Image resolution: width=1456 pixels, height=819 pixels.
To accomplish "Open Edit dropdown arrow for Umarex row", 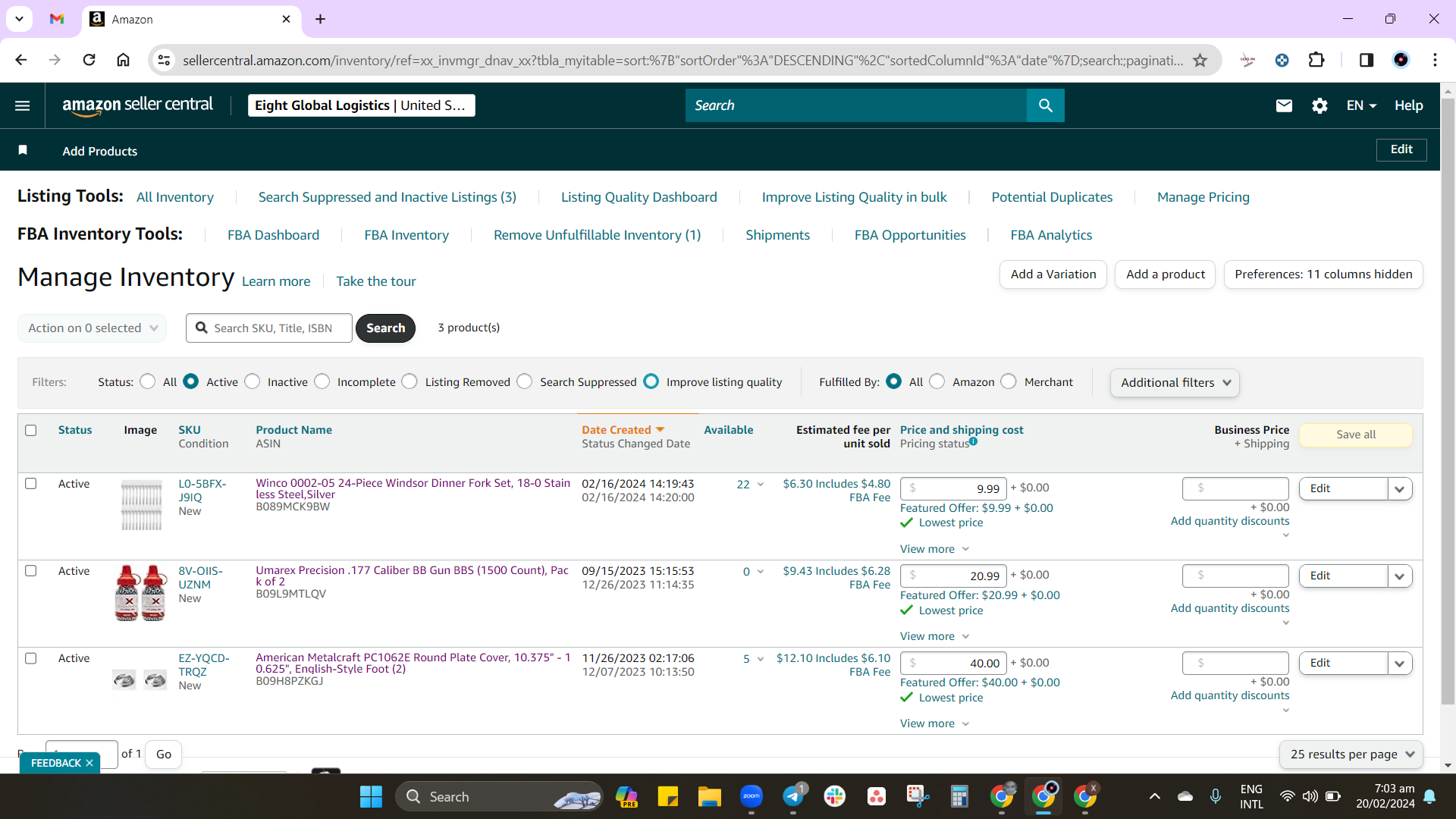I will tap(1400, 576).
